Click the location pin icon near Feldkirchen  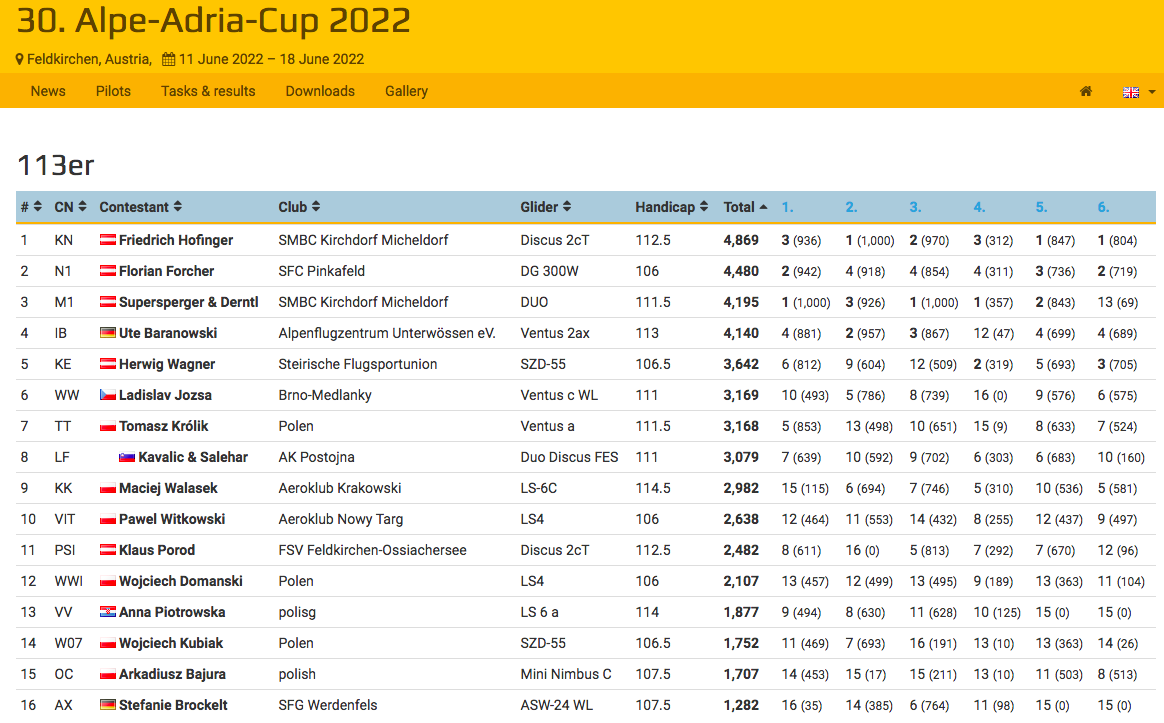(x=20, y=59)
